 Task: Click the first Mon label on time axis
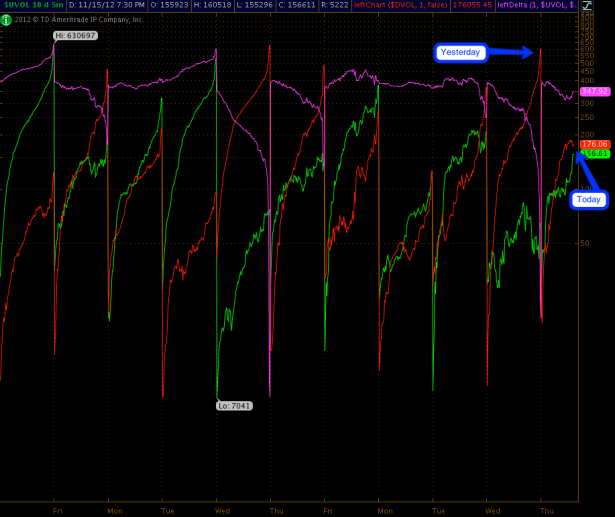[115, 511]
